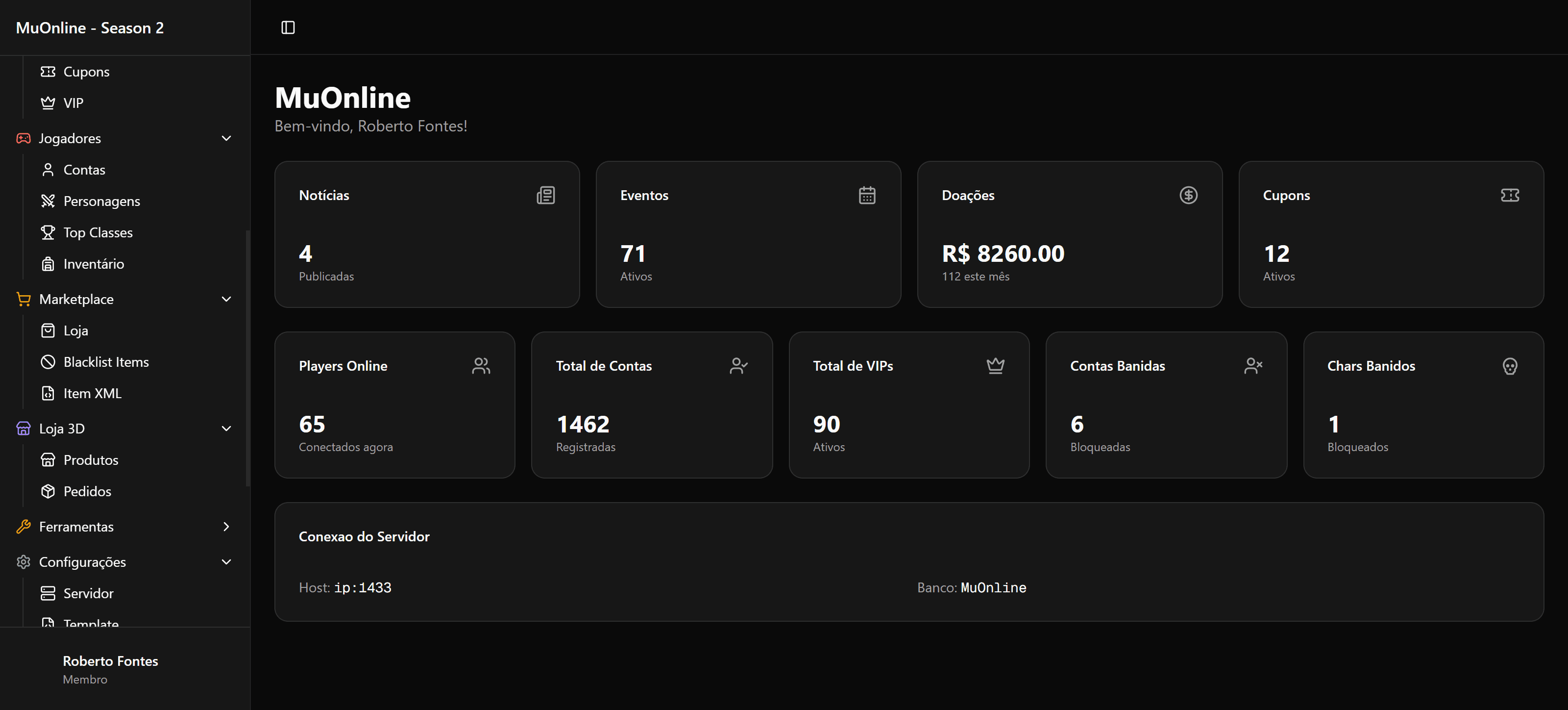The image size is (1568, 710).
Task: Collapse the Marketplace section chevron
Action: (x=226, y=299)
